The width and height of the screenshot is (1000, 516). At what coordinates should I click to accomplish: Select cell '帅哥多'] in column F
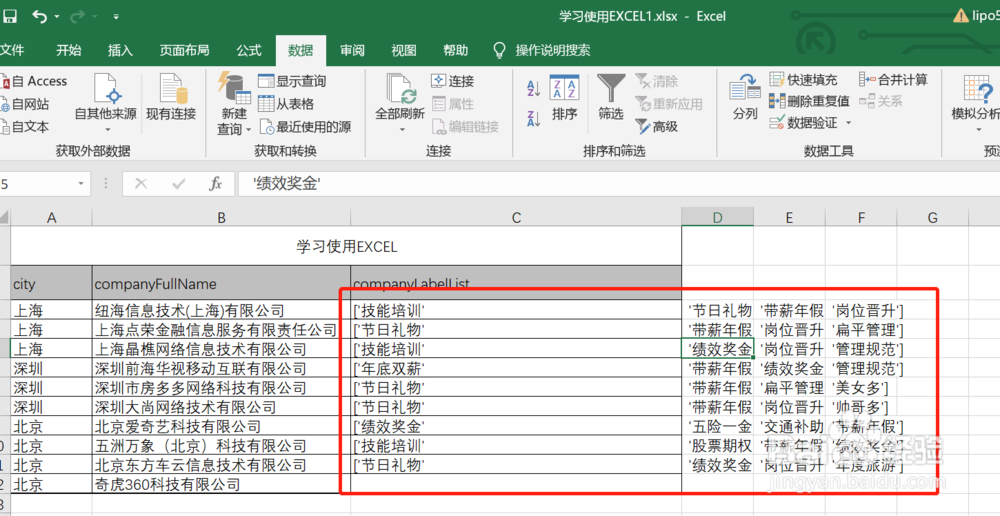coord(861,406)
